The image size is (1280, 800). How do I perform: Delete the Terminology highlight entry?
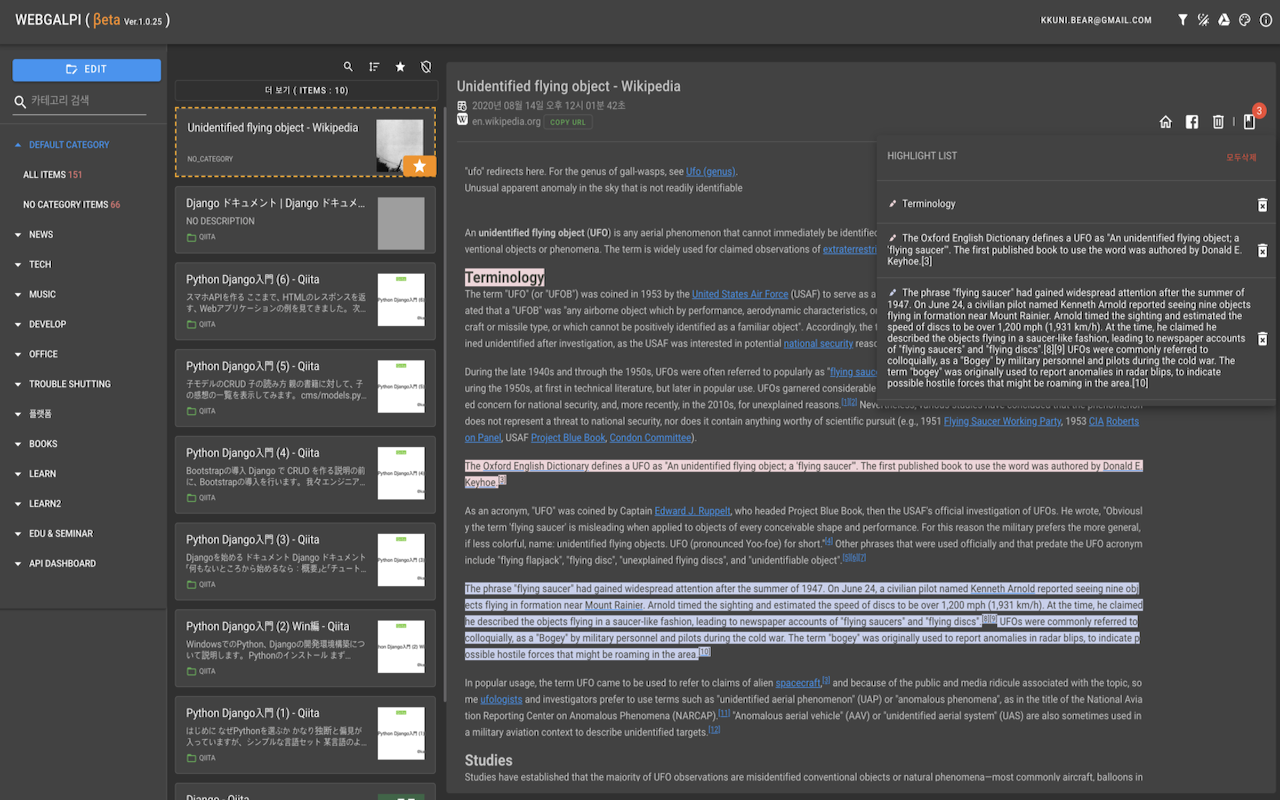pyautogui.click(x=1262, y=205)
